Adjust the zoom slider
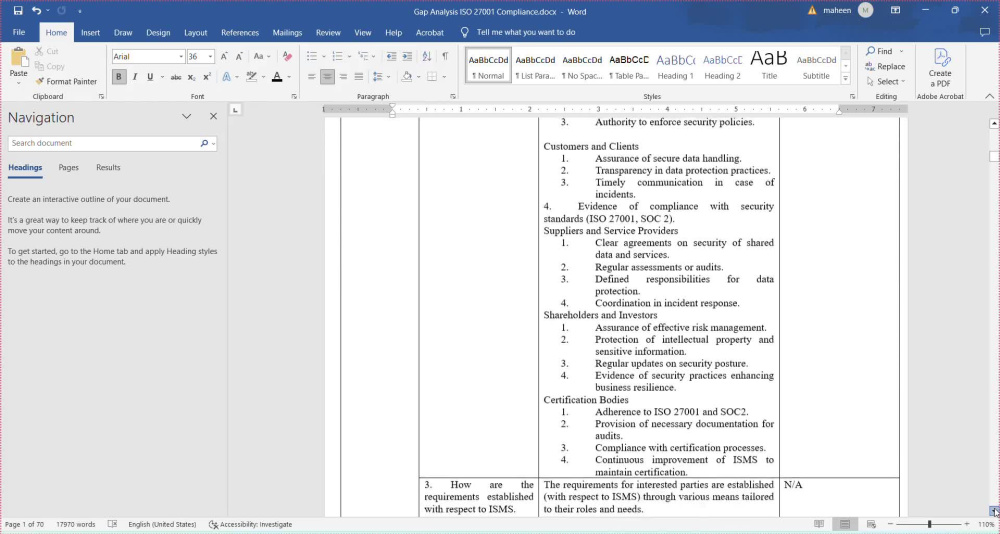Screen dimensions: 1000x534 coord(929,524)
